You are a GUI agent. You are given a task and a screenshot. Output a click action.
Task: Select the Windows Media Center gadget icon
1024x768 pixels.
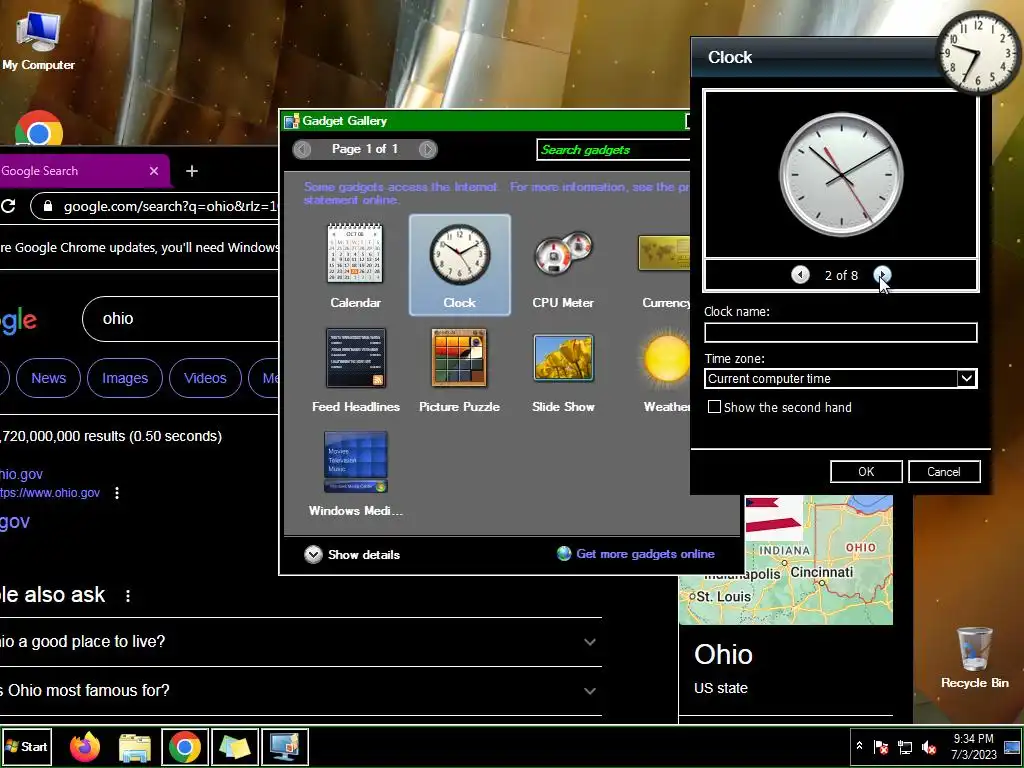pyautogui.click(x=355, y=462)
